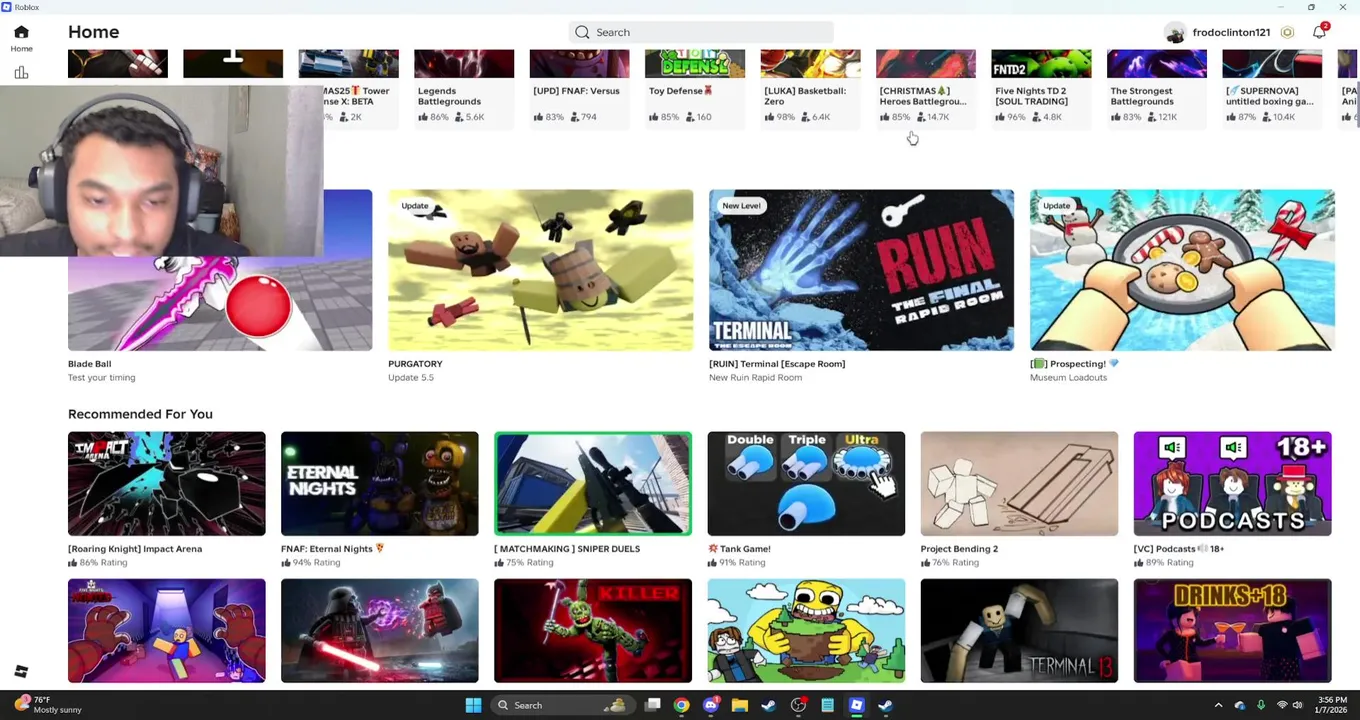Open the Blade Ball title link
The image size is (1360, 720).
point(89,364)
